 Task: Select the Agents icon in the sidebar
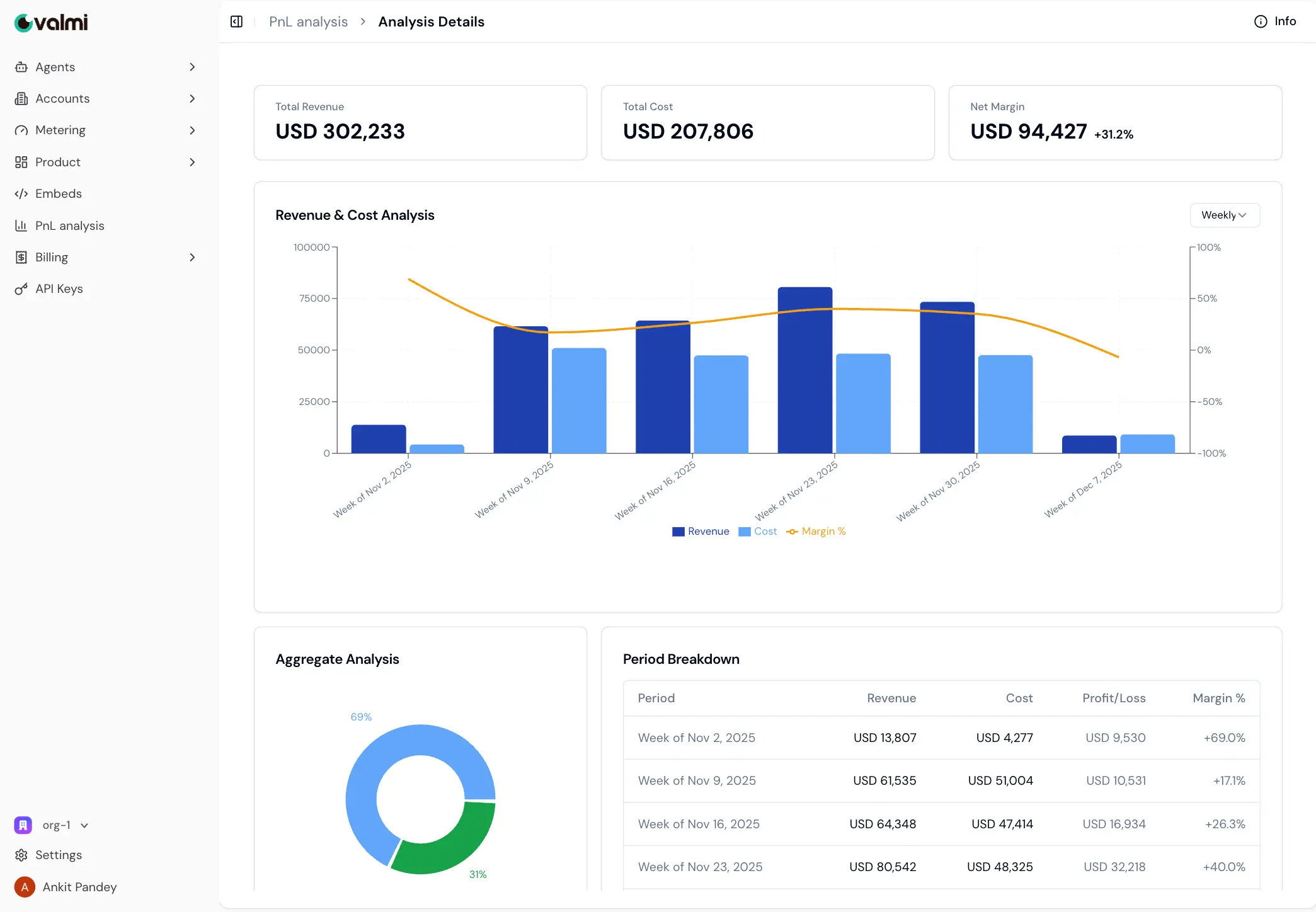[x=22, y=67]
